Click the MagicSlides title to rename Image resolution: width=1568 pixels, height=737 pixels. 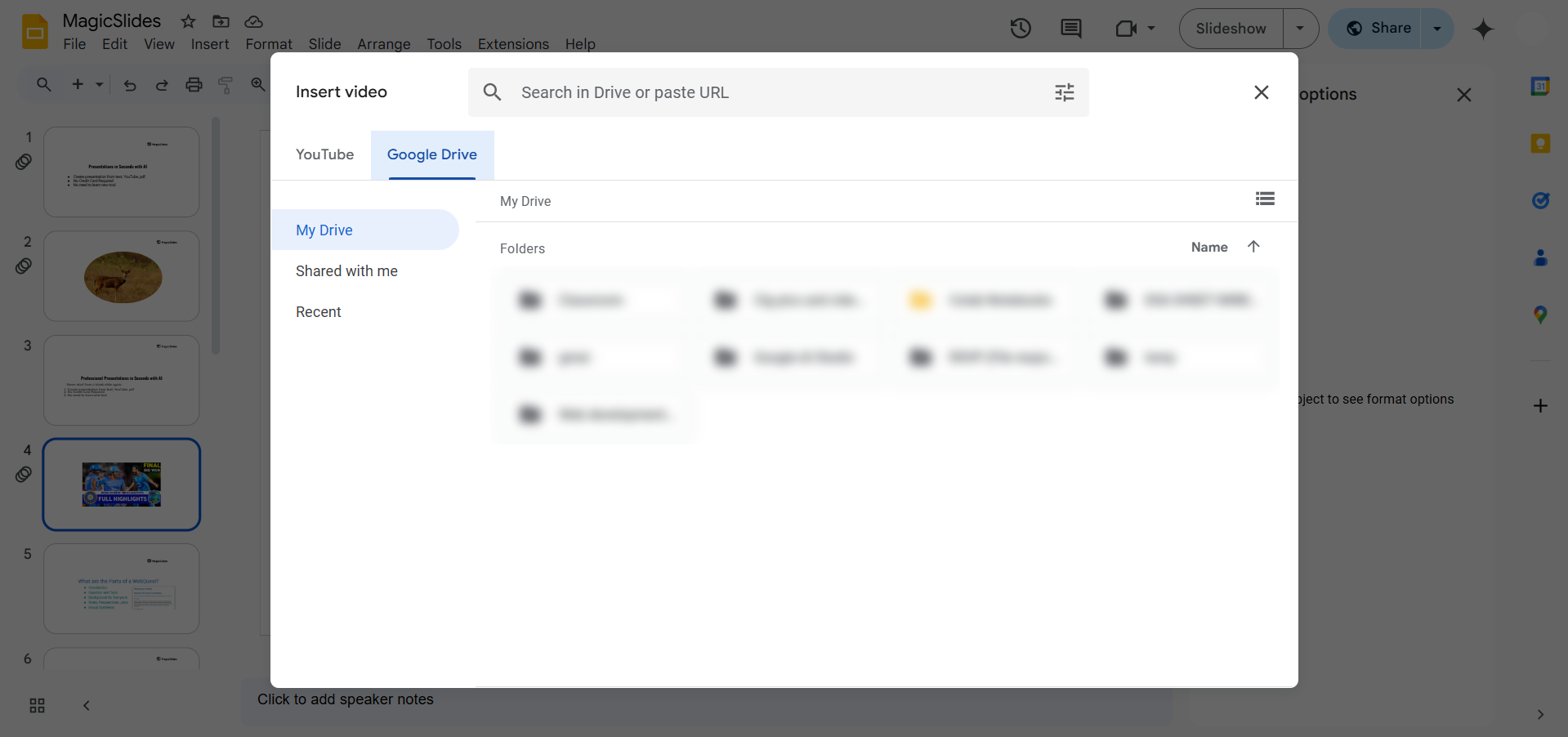pos(112,21)
